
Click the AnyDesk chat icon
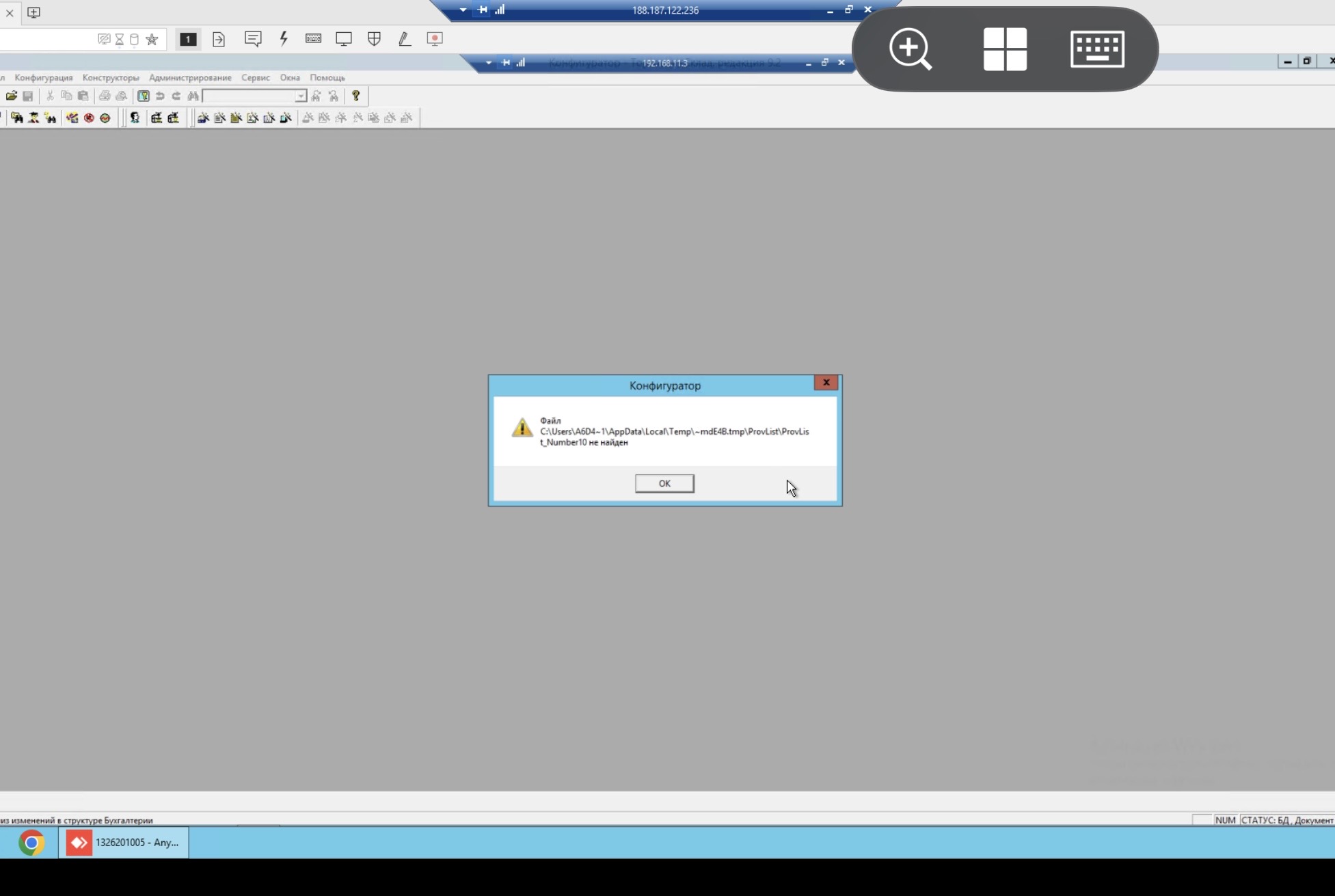253,39
